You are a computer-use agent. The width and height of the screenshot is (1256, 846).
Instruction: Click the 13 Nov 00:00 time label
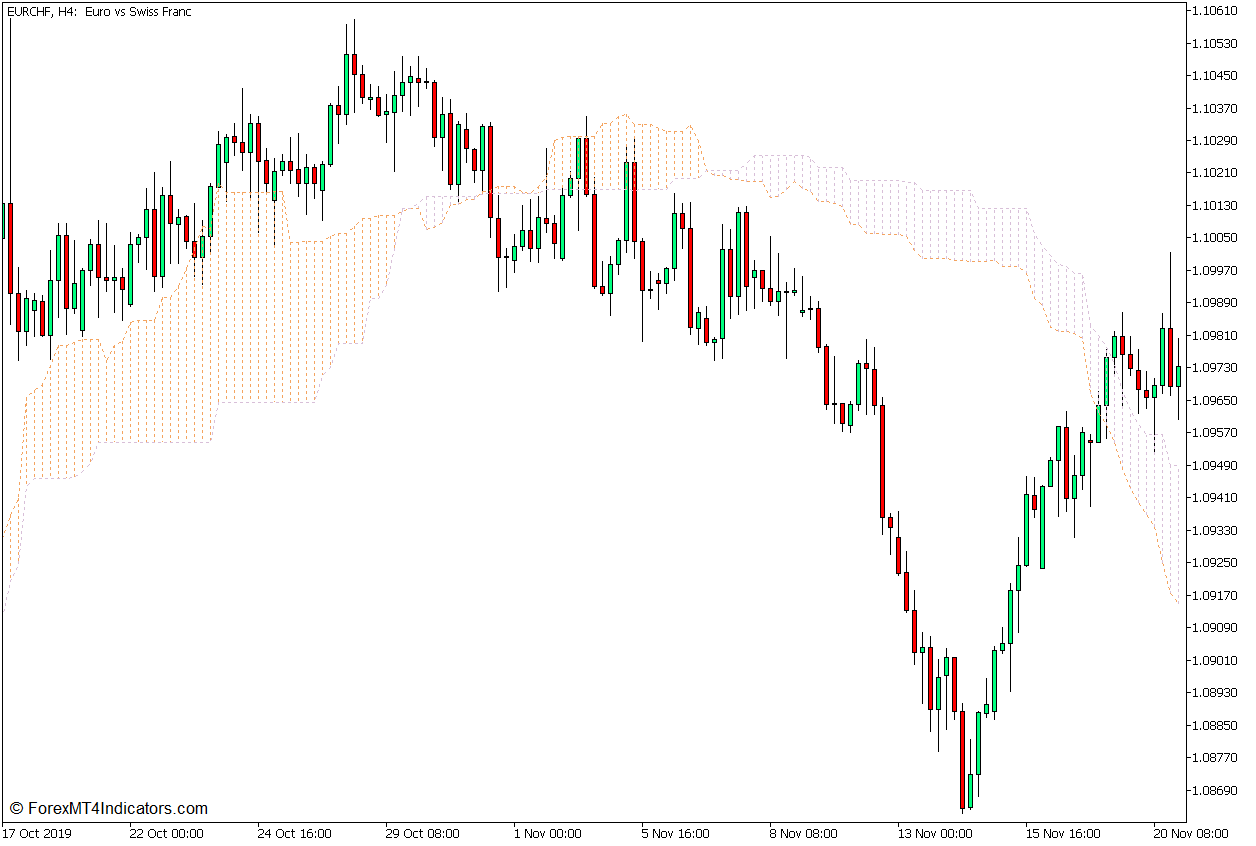(x=932, y=833)
